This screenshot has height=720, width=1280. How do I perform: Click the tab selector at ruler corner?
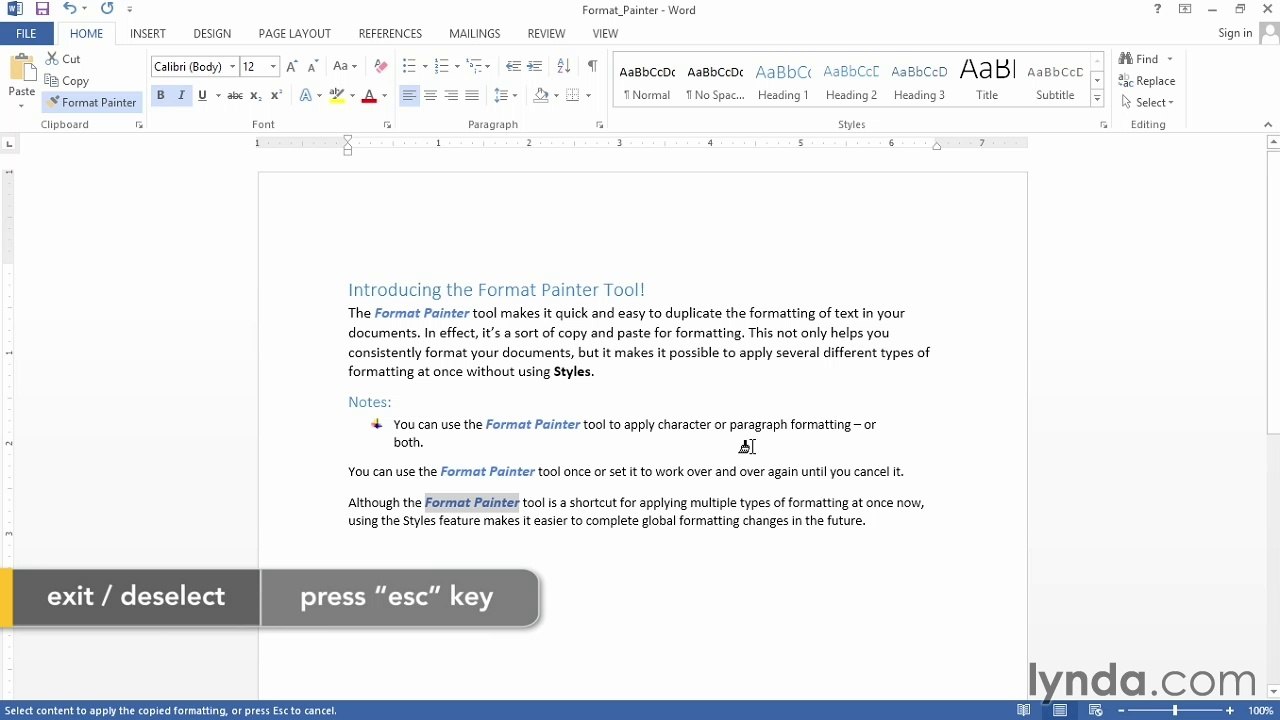(x=9, y=144)
